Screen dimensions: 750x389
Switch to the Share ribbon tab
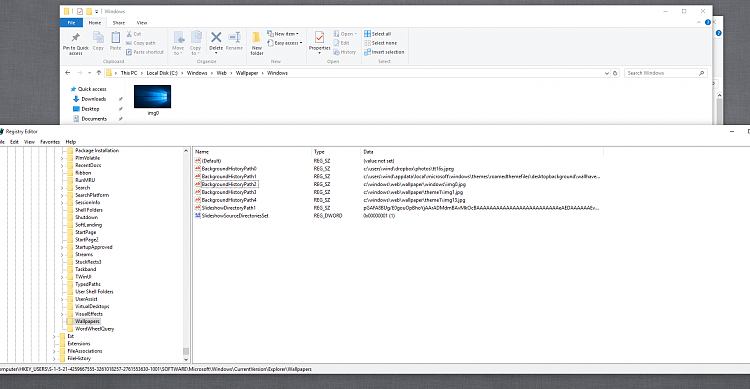(119, 22)
